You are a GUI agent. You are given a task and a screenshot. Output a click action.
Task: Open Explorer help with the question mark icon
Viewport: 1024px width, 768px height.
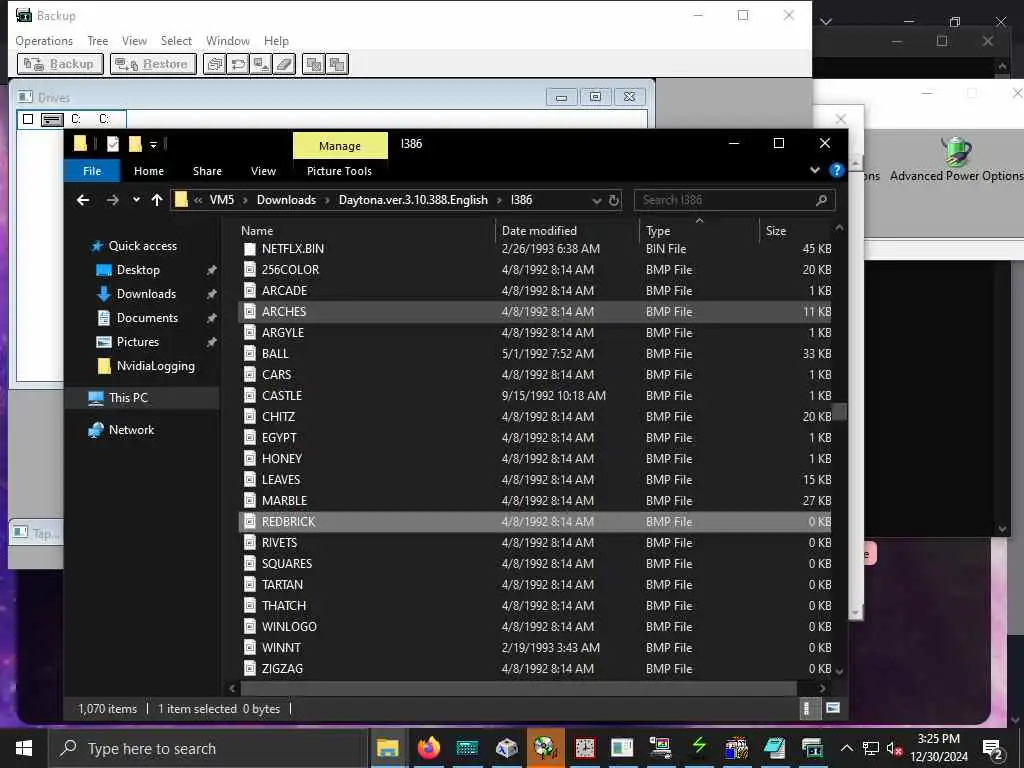(836, 170)
